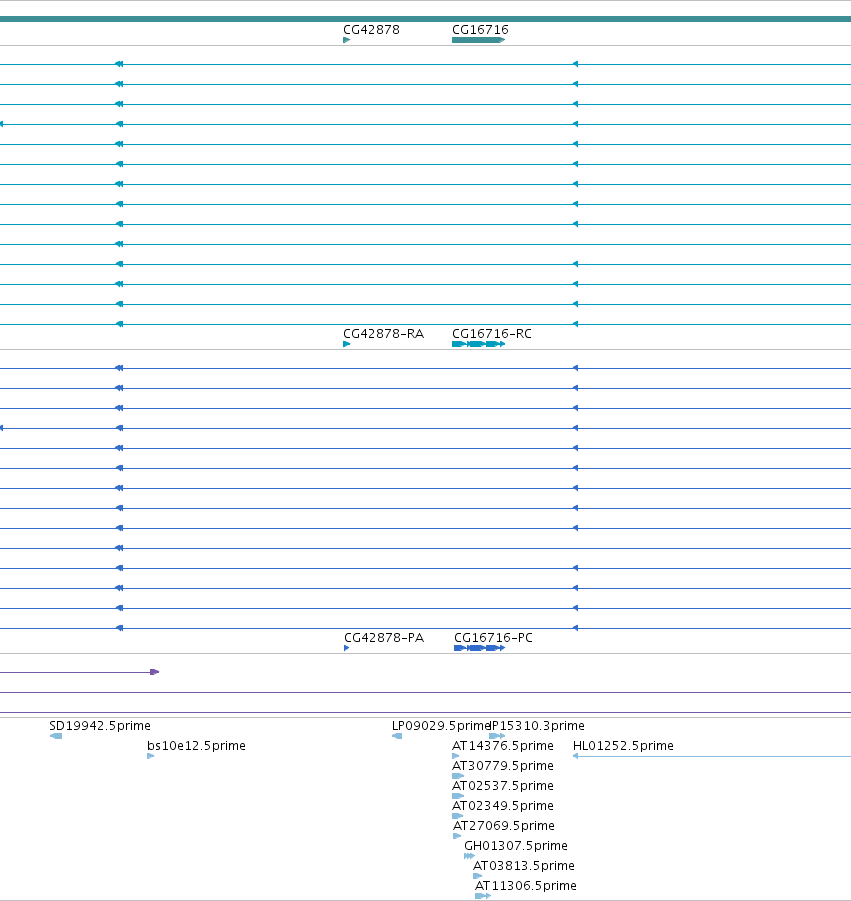Image resolution: width=851 pixels, height=901 pixels.
Task: Click the CG42878-RA transcript label
Action: point(383,333)
